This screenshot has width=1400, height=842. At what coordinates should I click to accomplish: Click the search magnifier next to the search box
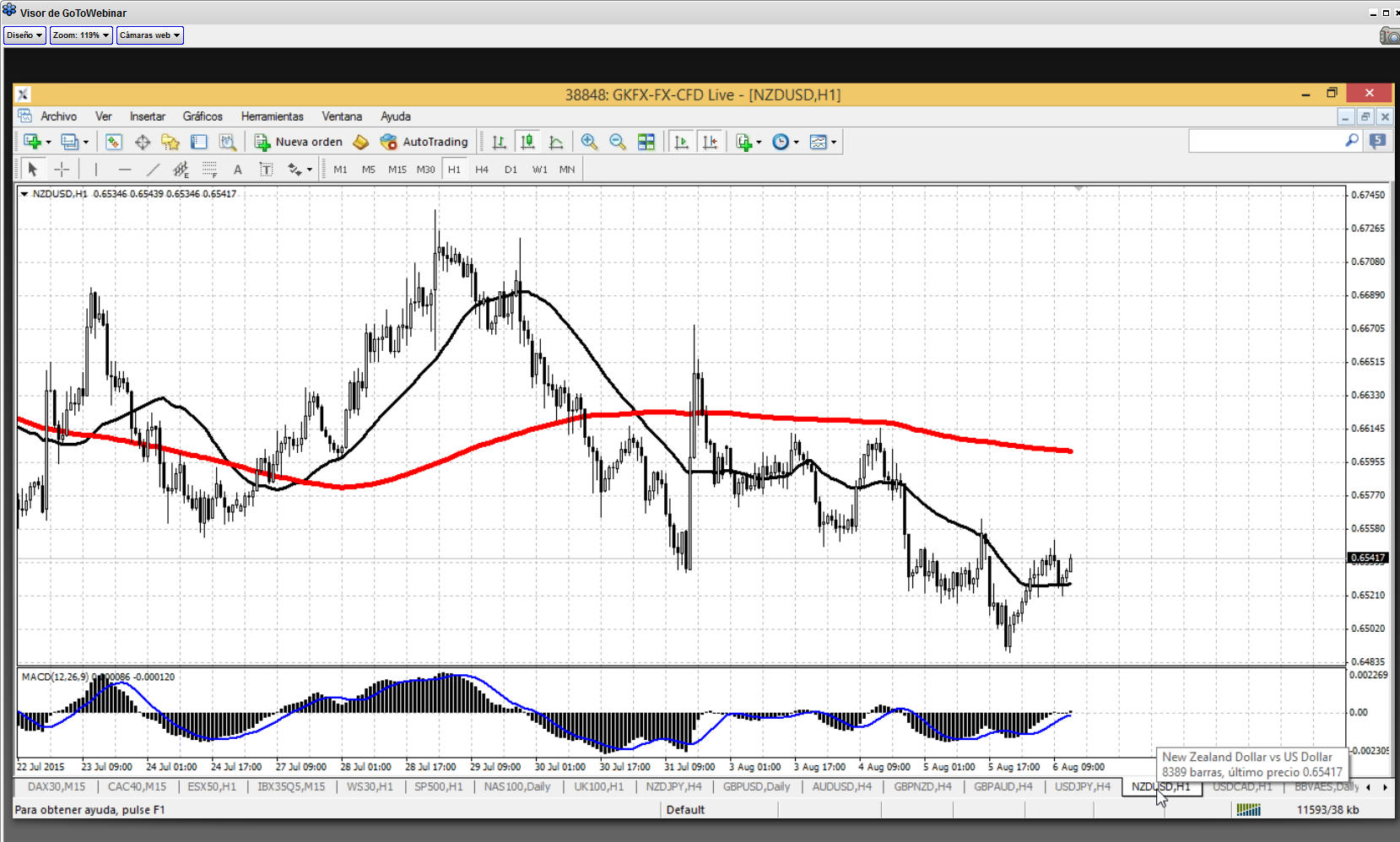[x=1352, y=140]
